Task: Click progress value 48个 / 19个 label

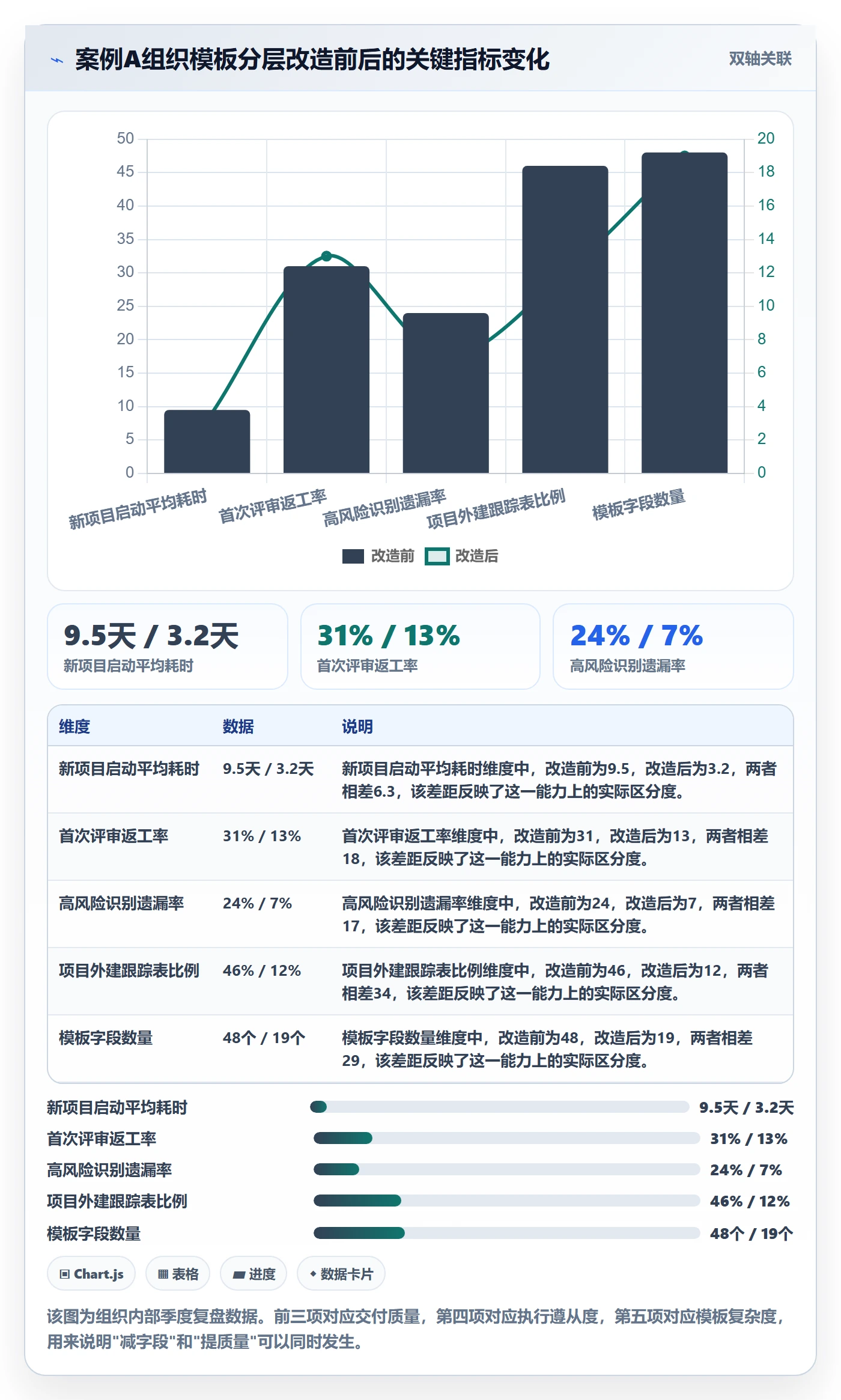Action: [751, 1234]
